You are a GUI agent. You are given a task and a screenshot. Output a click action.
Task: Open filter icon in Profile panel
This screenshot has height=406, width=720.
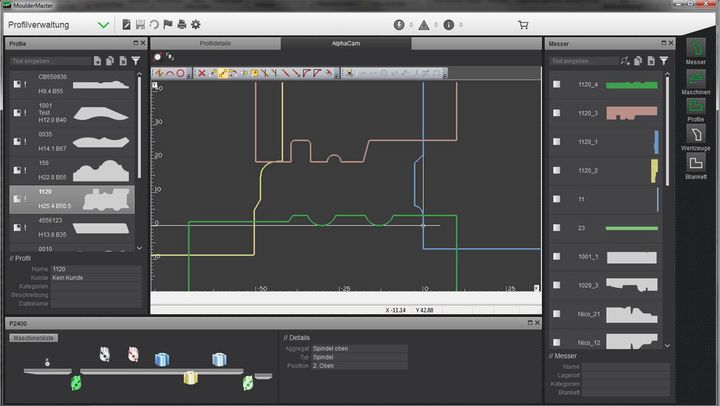(136, 61)
